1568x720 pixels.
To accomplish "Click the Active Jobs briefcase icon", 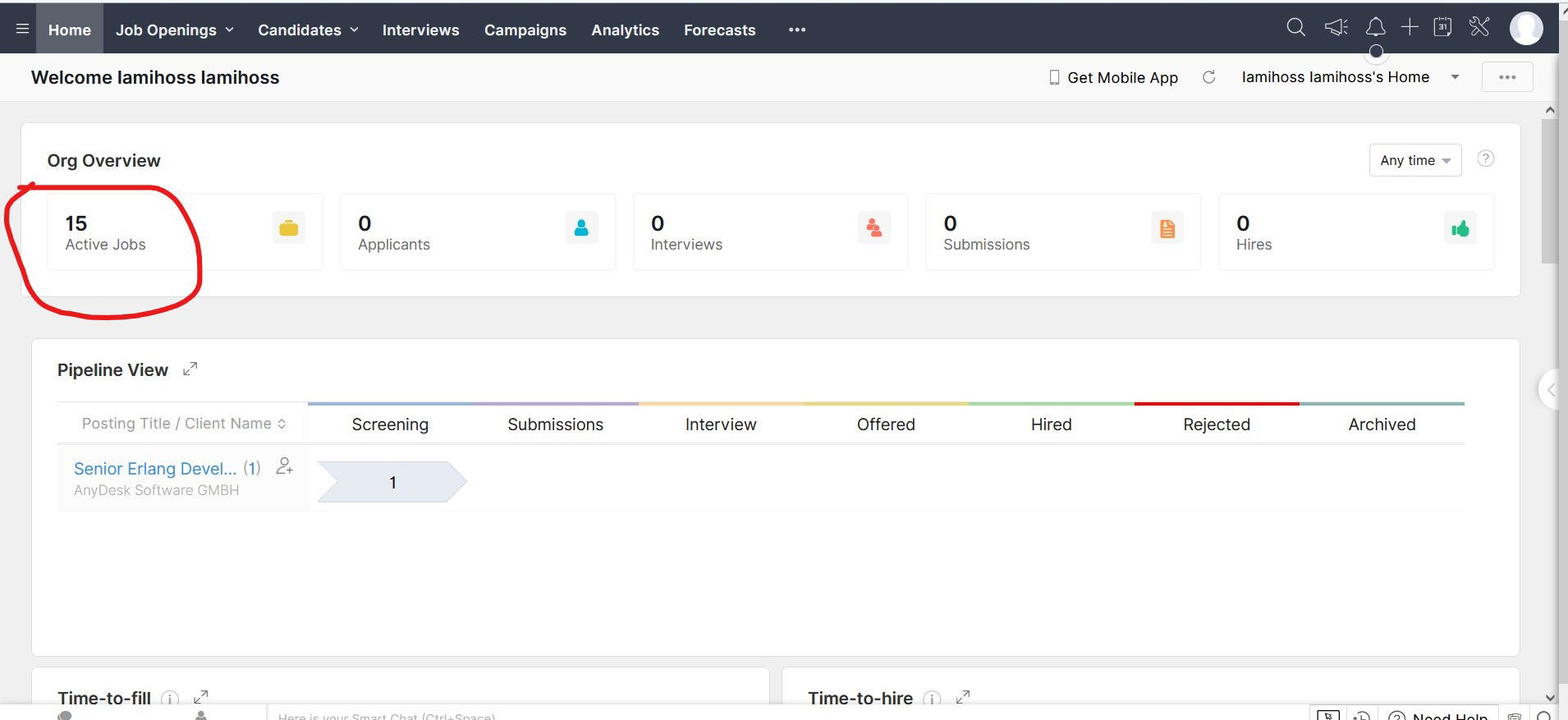I will coord(289,228).
